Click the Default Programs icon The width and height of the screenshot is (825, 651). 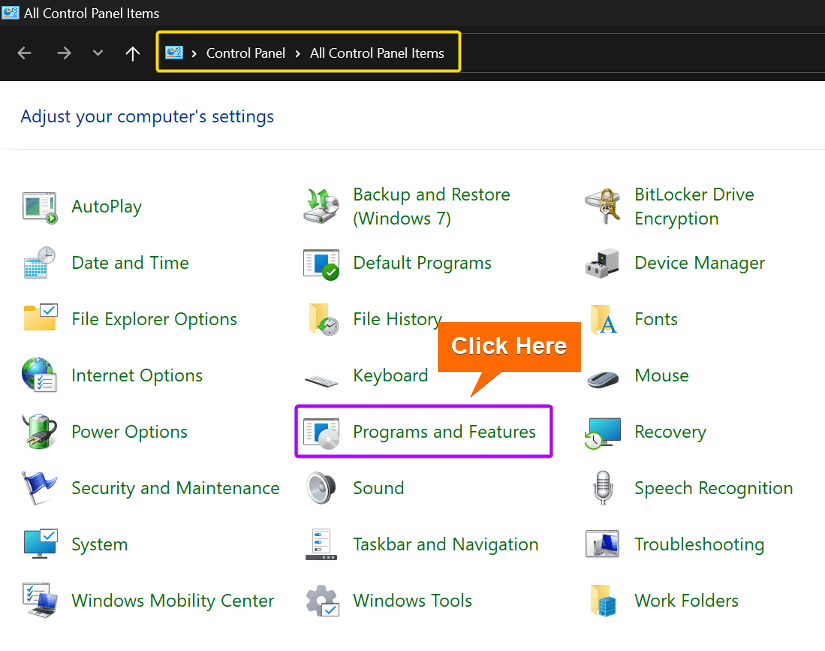321,264
